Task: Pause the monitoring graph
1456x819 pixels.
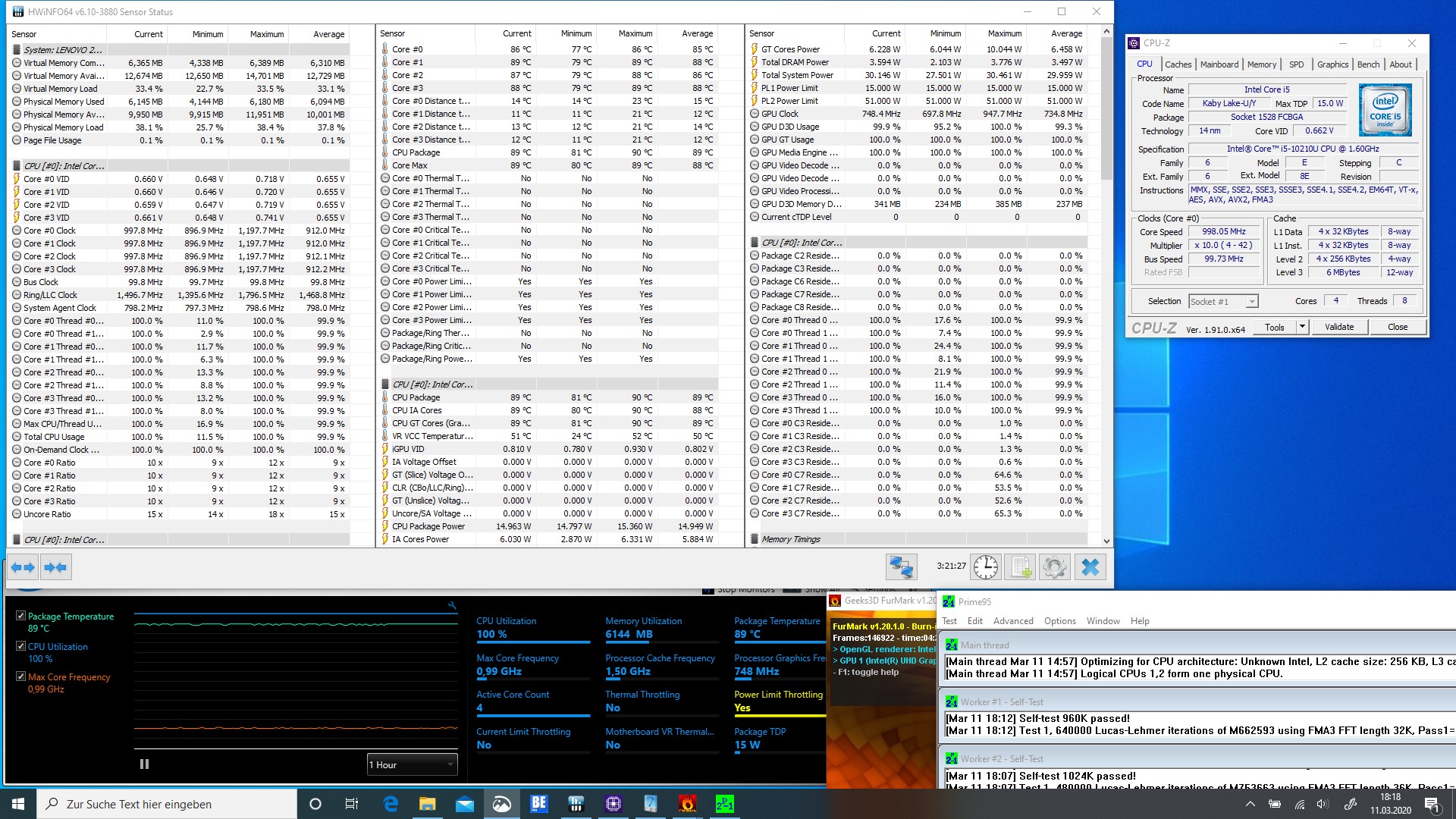Action: tap(144, 764)
